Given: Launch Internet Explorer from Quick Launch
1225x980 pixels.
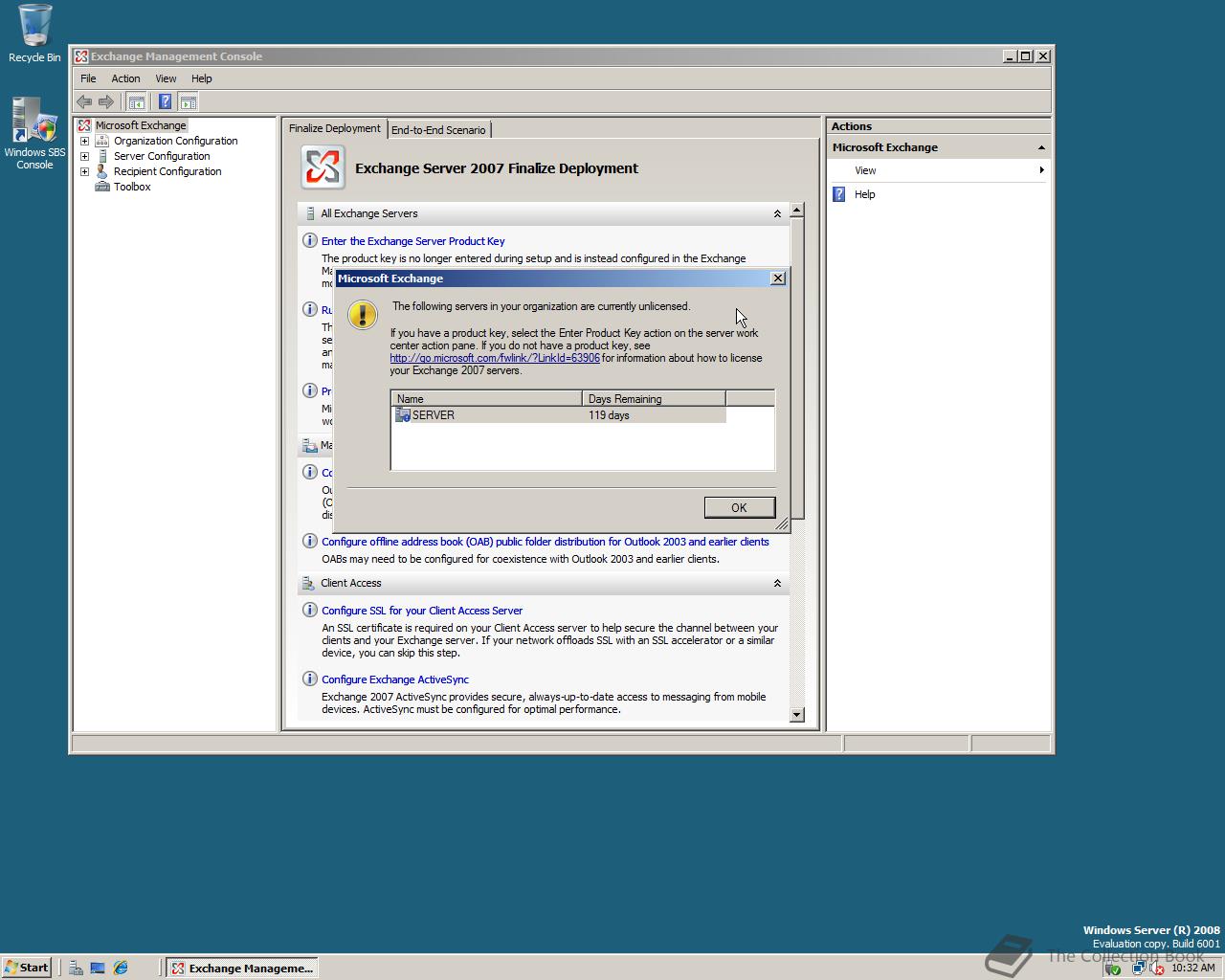Looking at the screenshot, I should coord(121,968).
